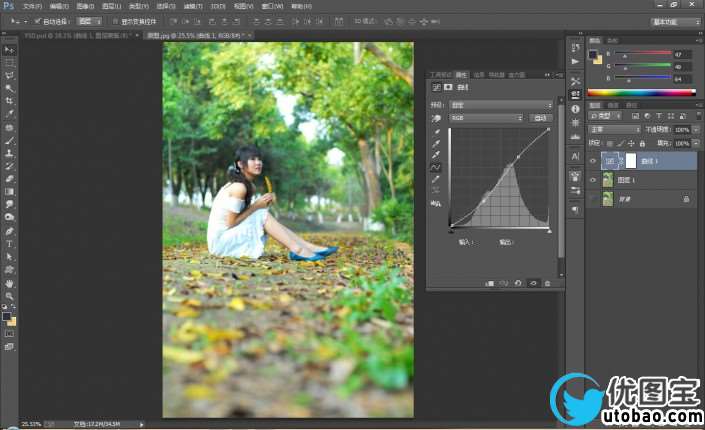
Task: Open the File menu
Action: pyautogui.click(x=32, y=6)
